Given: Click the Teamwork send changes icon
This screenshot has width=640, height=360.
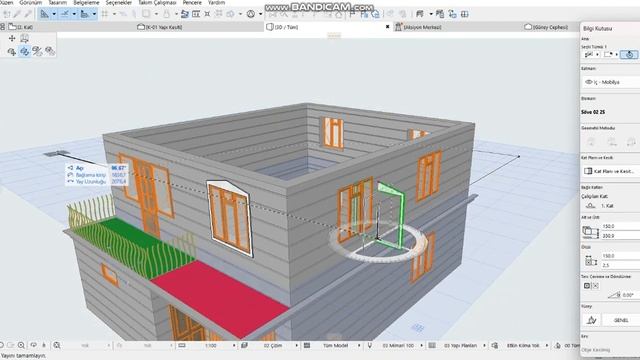Looking at the screenshot, I should tap(364, 14).
